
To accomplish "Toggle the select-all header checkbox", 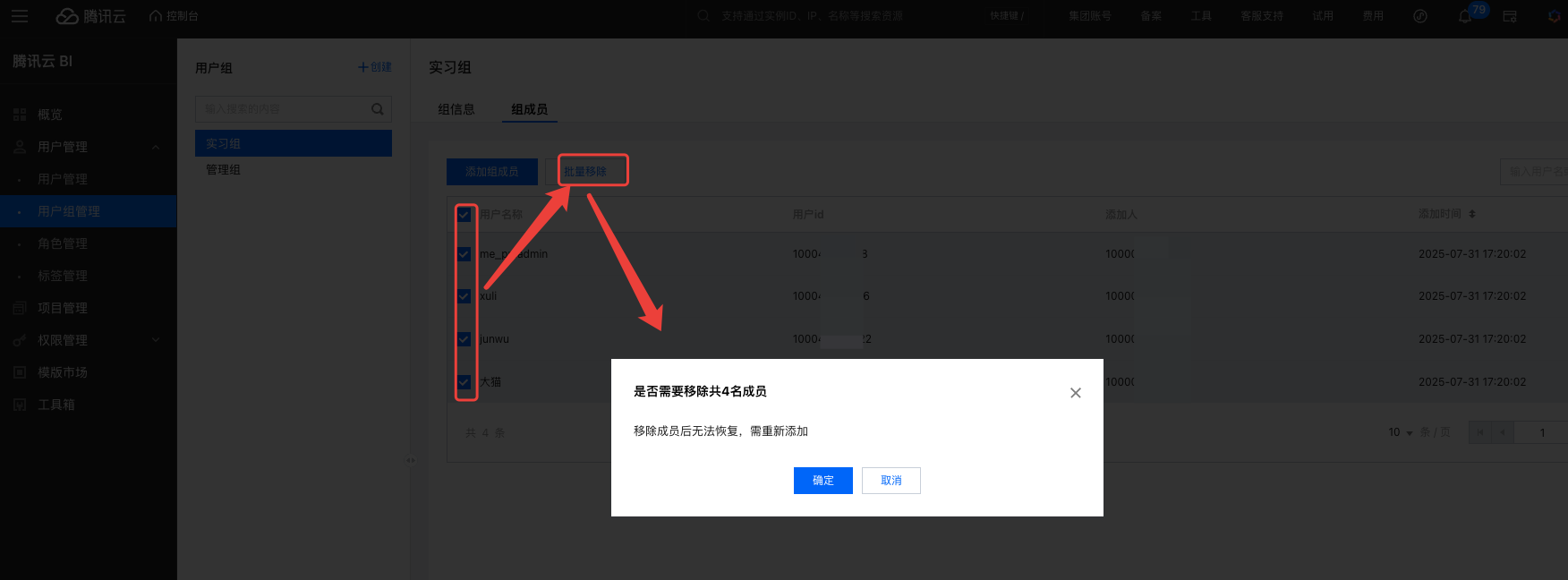I will (x=464, y=215).
